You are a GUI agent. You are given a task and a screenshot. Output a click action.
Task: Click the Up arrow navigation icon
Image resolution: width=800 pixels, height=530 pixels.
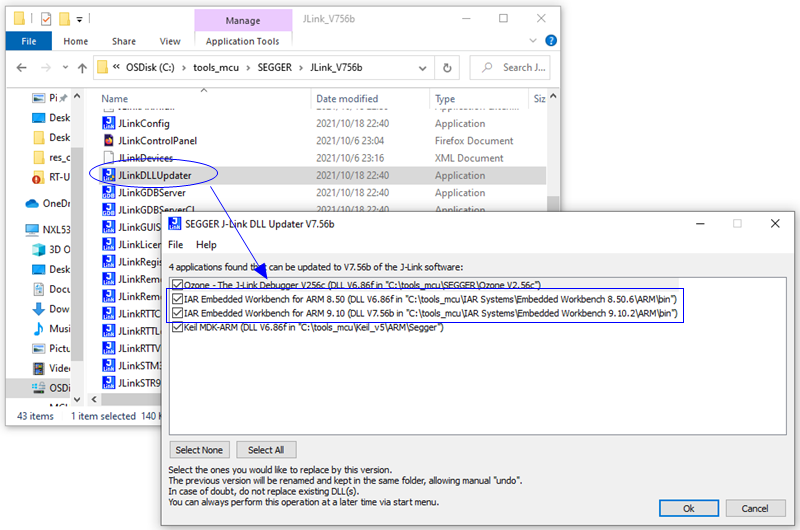click(x=82, y=68)
